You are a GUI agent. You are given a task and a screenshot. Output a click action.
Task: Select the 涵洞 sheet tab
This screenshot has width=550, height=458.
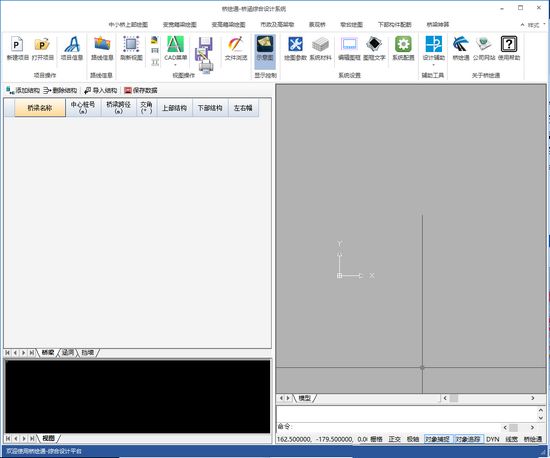point(68,352)
